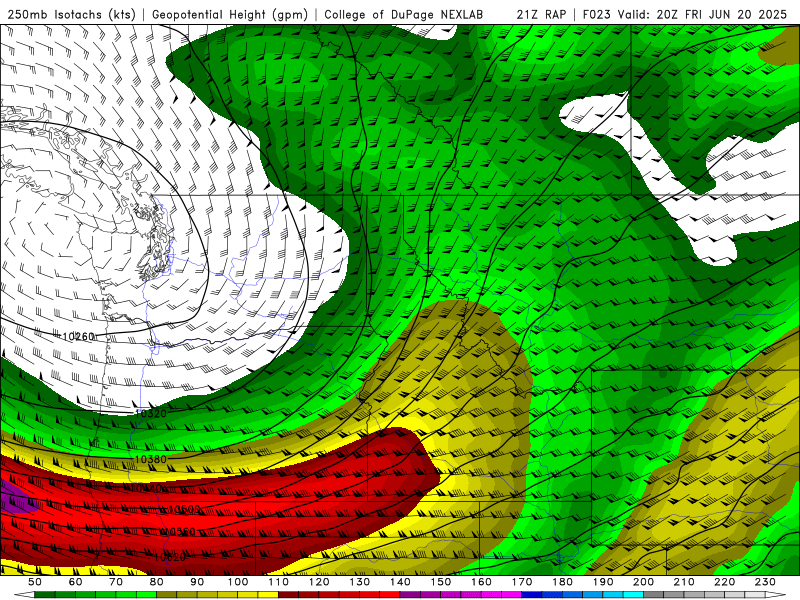This screenshot has height=600, width=800.
Task: Click the darkest green swatch right of 50
Action: (x=45, y=595)
